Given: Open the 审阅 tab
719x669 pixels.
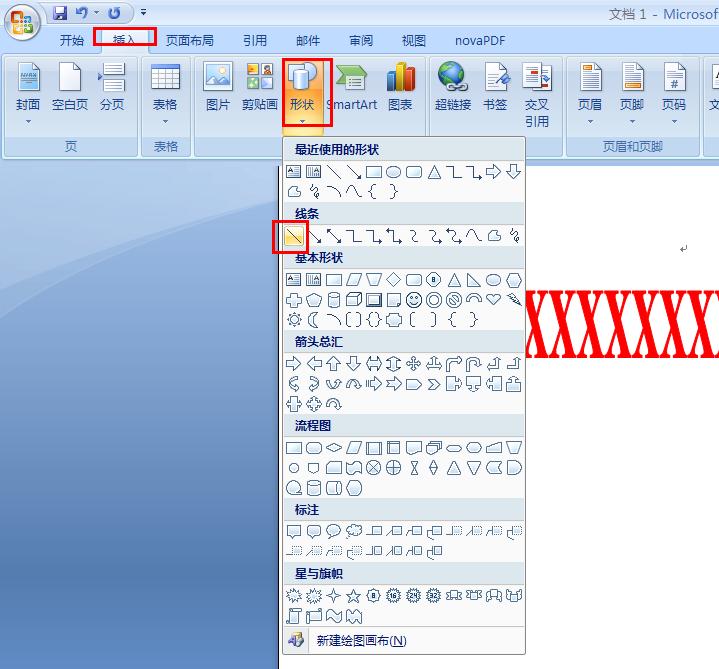Looking at the screenshot, I should 361,40.
